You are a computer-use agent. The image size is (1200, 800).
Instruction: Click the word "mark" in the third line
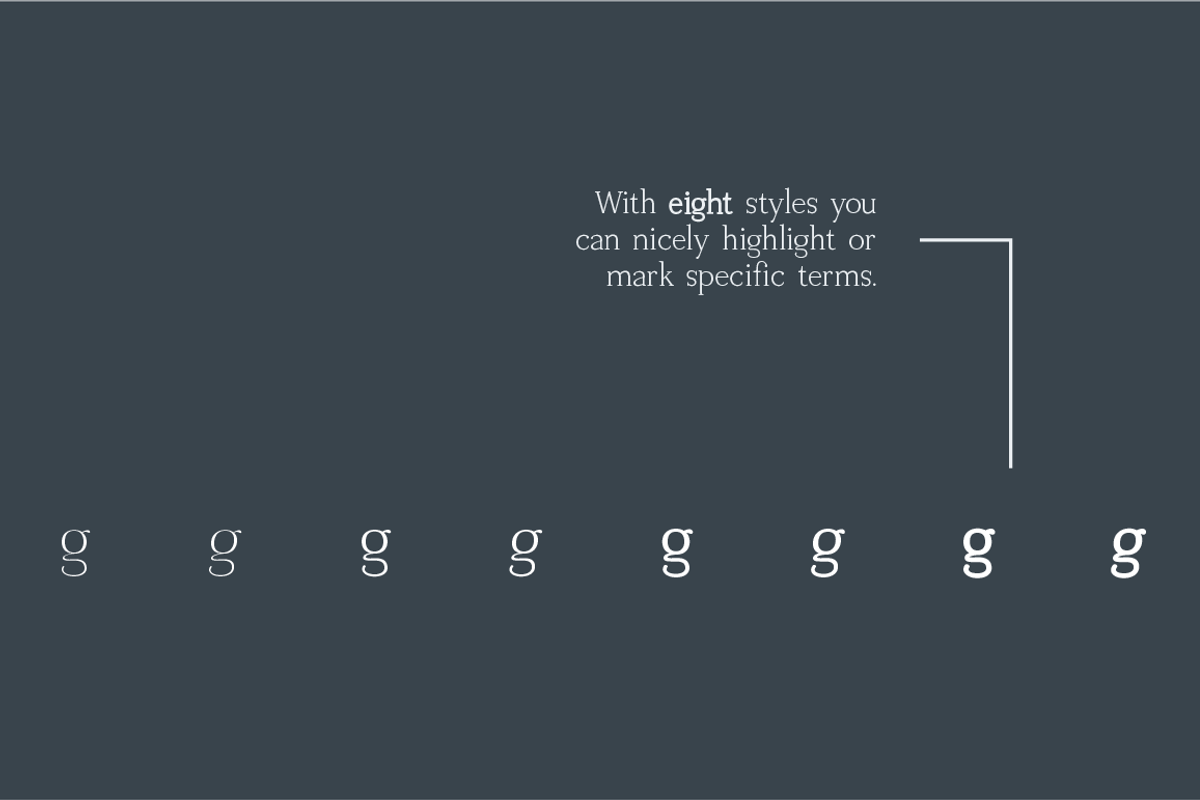pos(639,276)
